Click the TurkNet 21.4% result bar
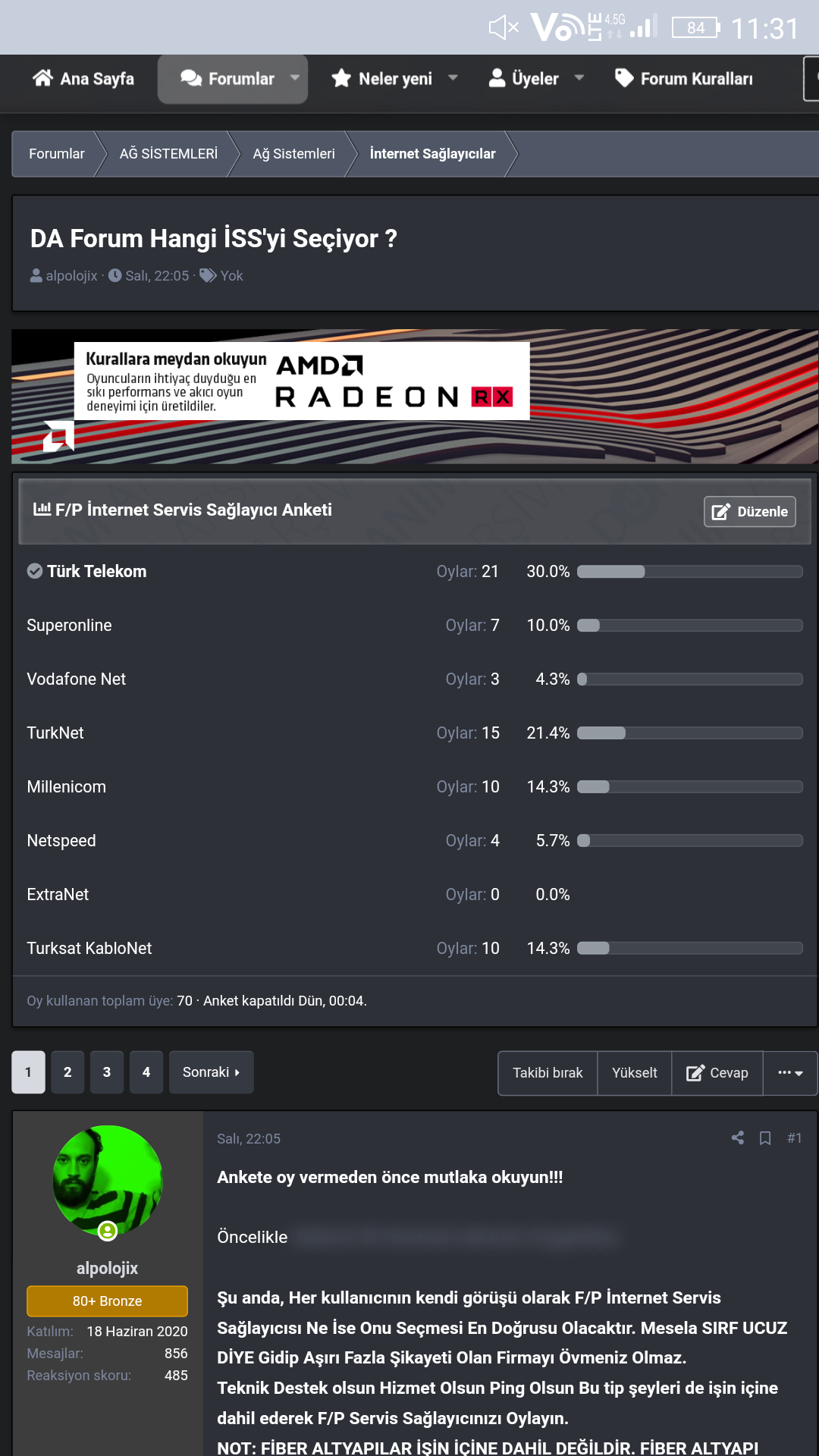 [690, 733]
